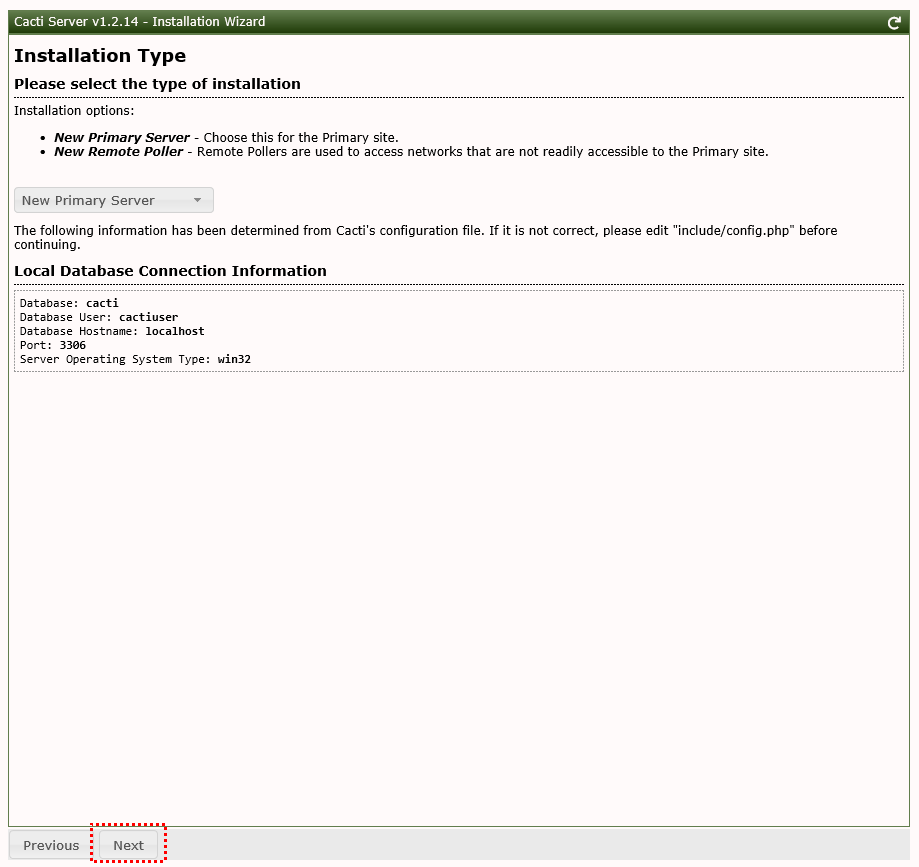The height and width of the screenshot is (867, 919).
Task: Click the Next button
Action: click(x=128, y=845)
